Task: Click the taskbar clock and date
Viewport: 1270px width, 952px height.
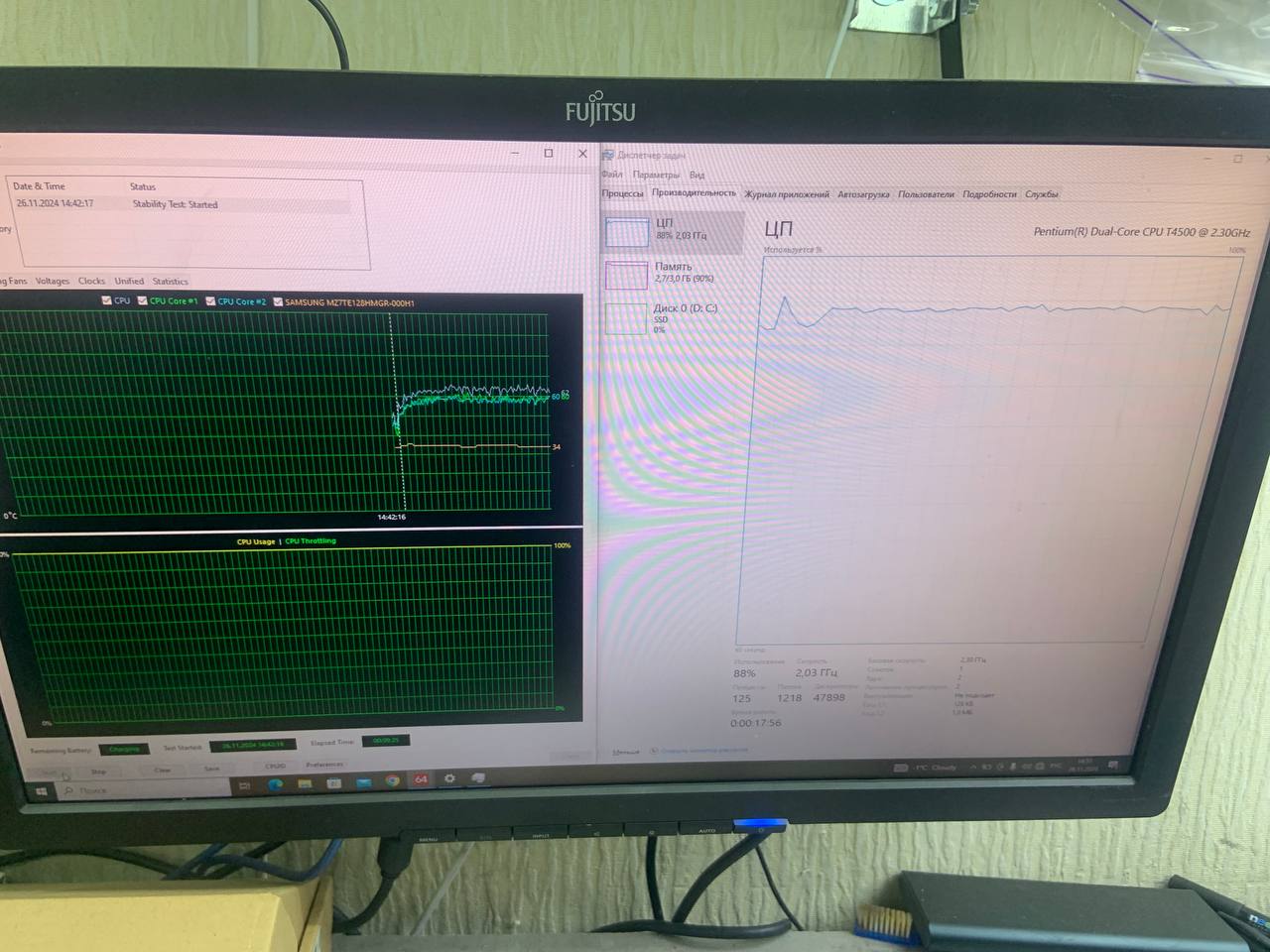Action: [1083, 765]
